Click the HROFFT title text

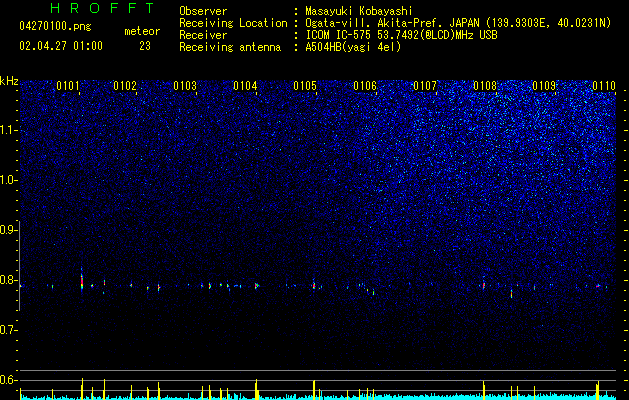click(103, 8)
